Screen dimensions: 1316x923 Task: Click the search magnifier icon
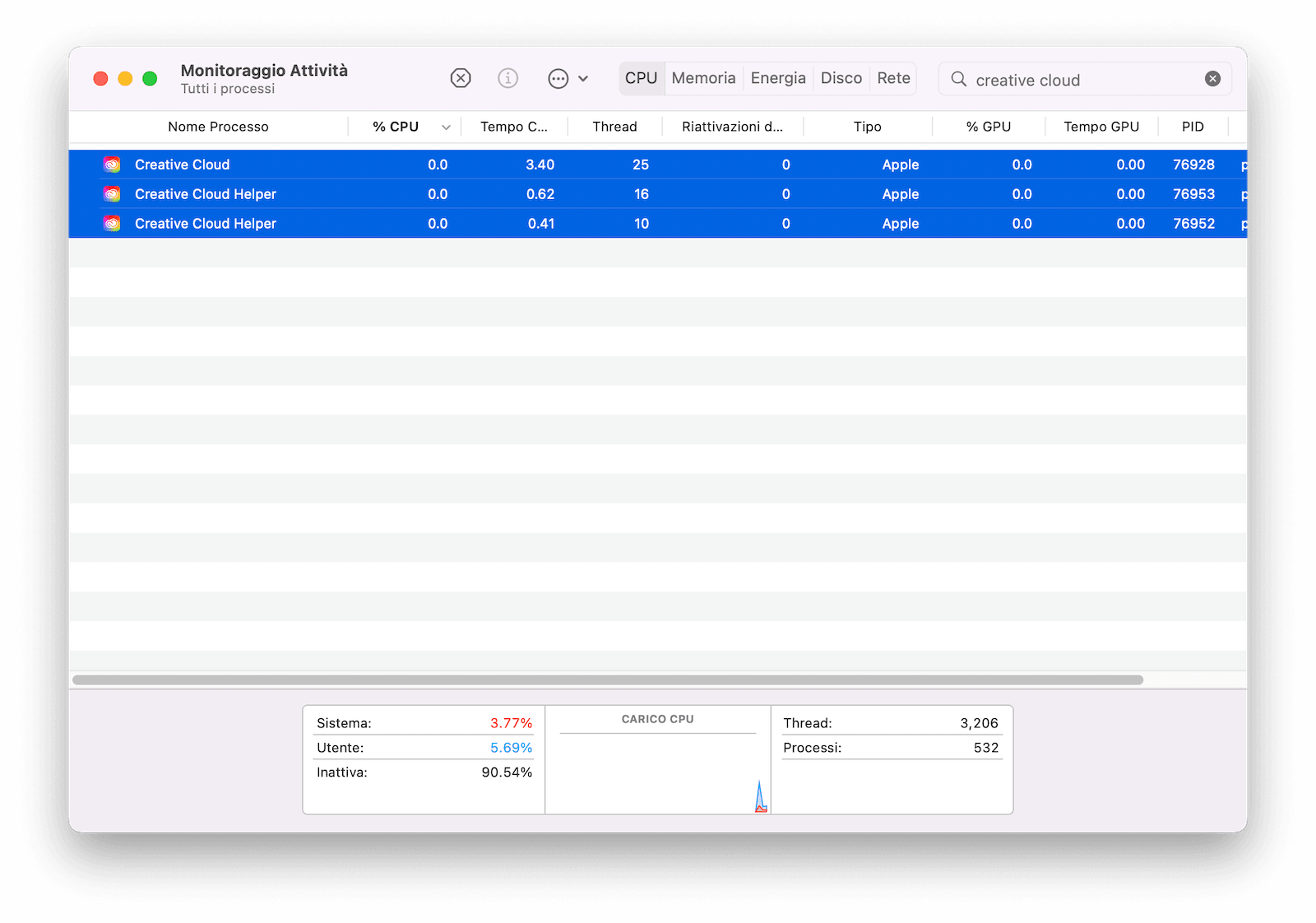tap(959, 79)
